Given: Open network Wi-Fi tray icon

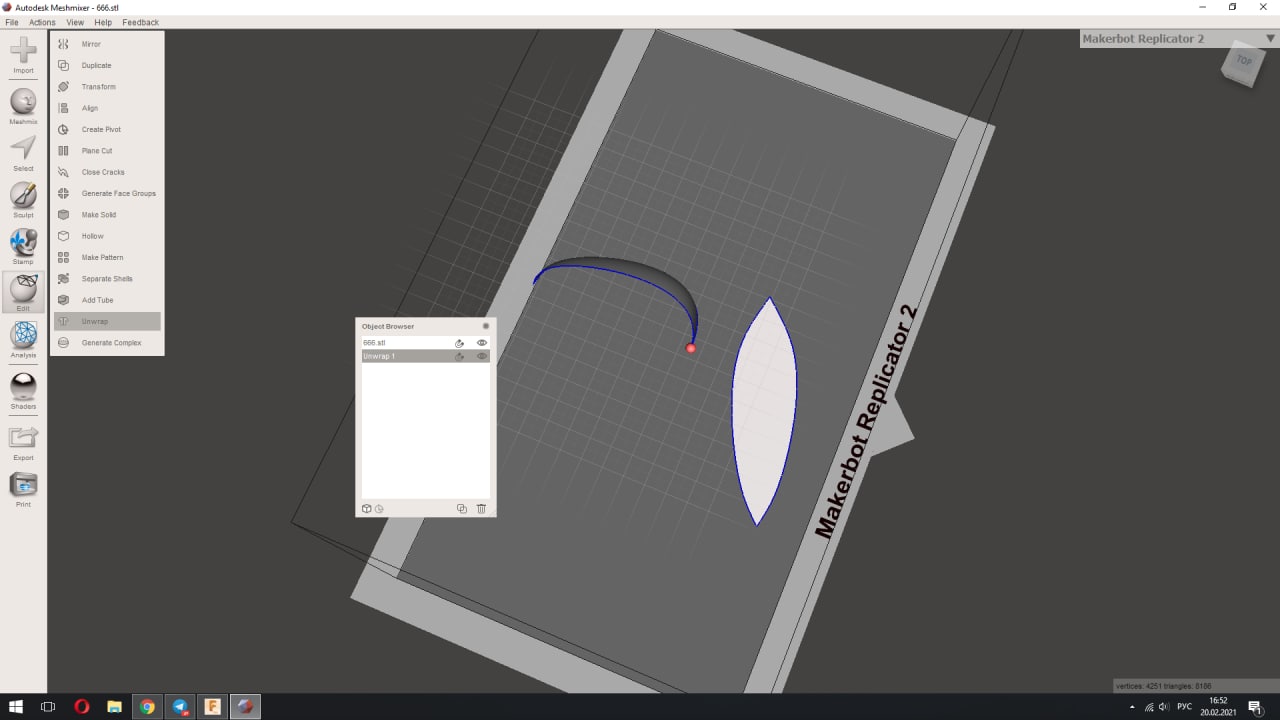Looking at the screenshot, I should (x=1148, y=707).
